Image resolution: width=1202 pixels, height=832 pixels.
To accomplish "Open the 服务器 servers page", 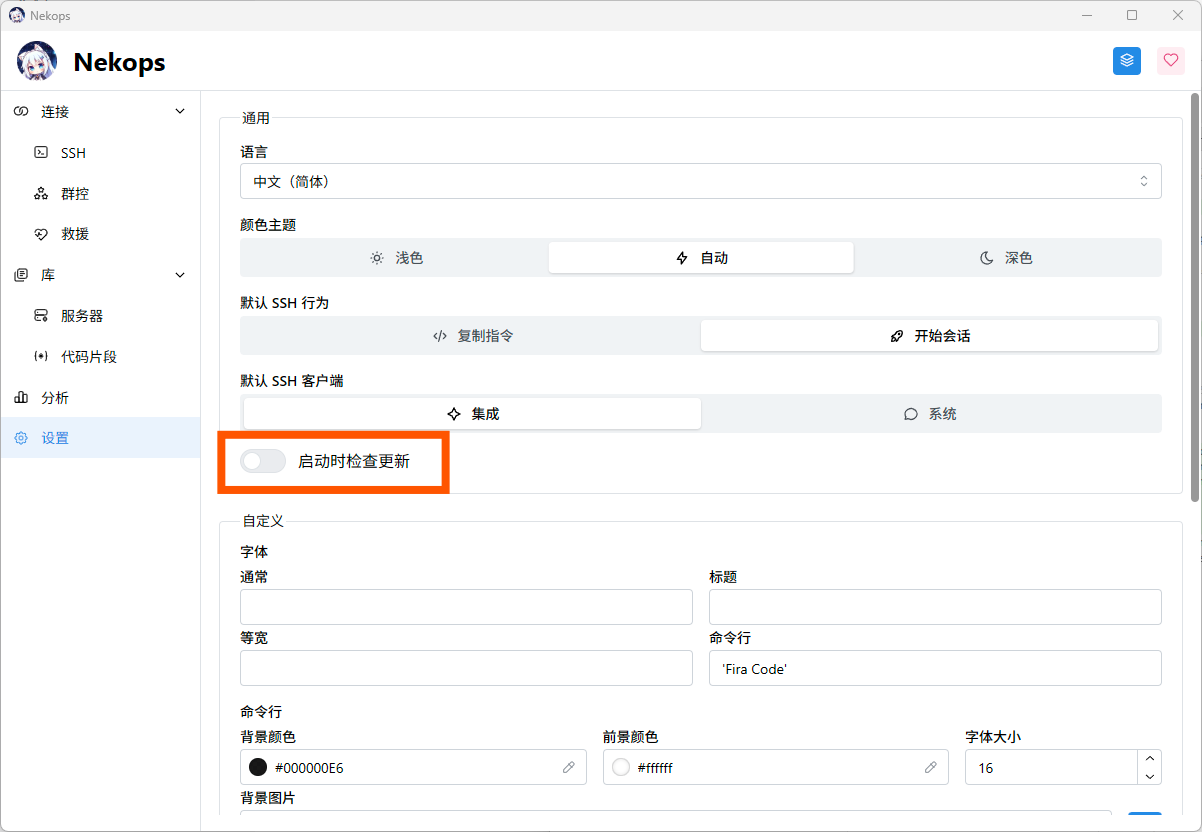I will pos(82,316).
